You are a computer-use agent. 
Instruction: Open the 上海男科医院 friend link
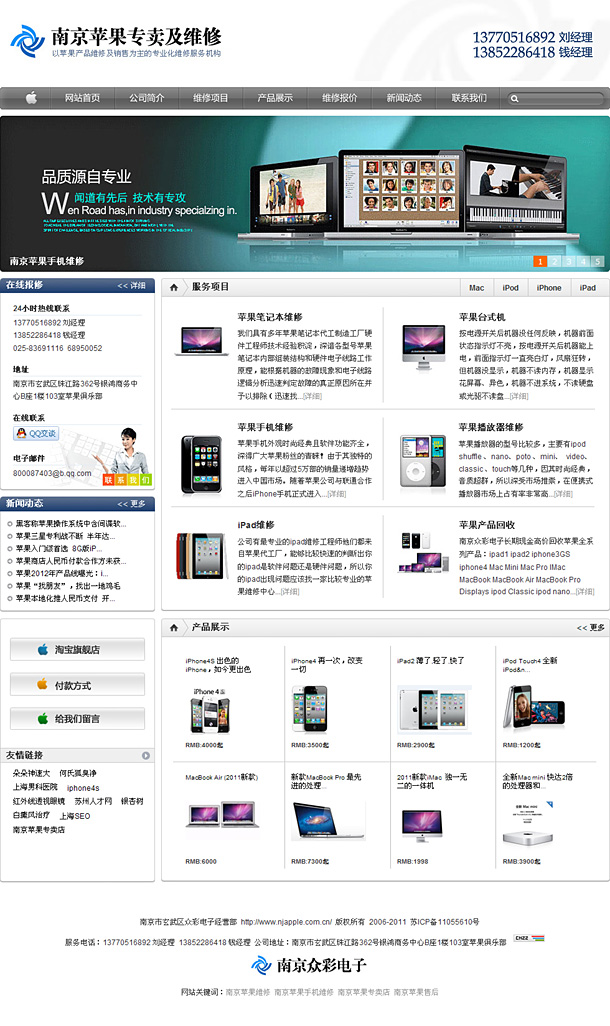pyautogui.click(x=35, y=787)
